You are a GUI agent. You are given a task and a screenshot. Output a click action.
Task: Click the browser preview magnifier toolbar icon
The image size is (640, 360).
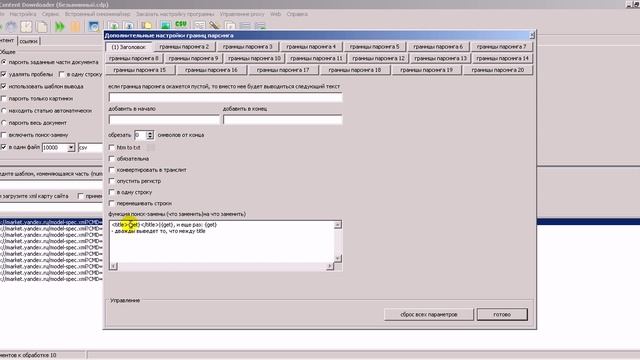click(x=93, y=27)
